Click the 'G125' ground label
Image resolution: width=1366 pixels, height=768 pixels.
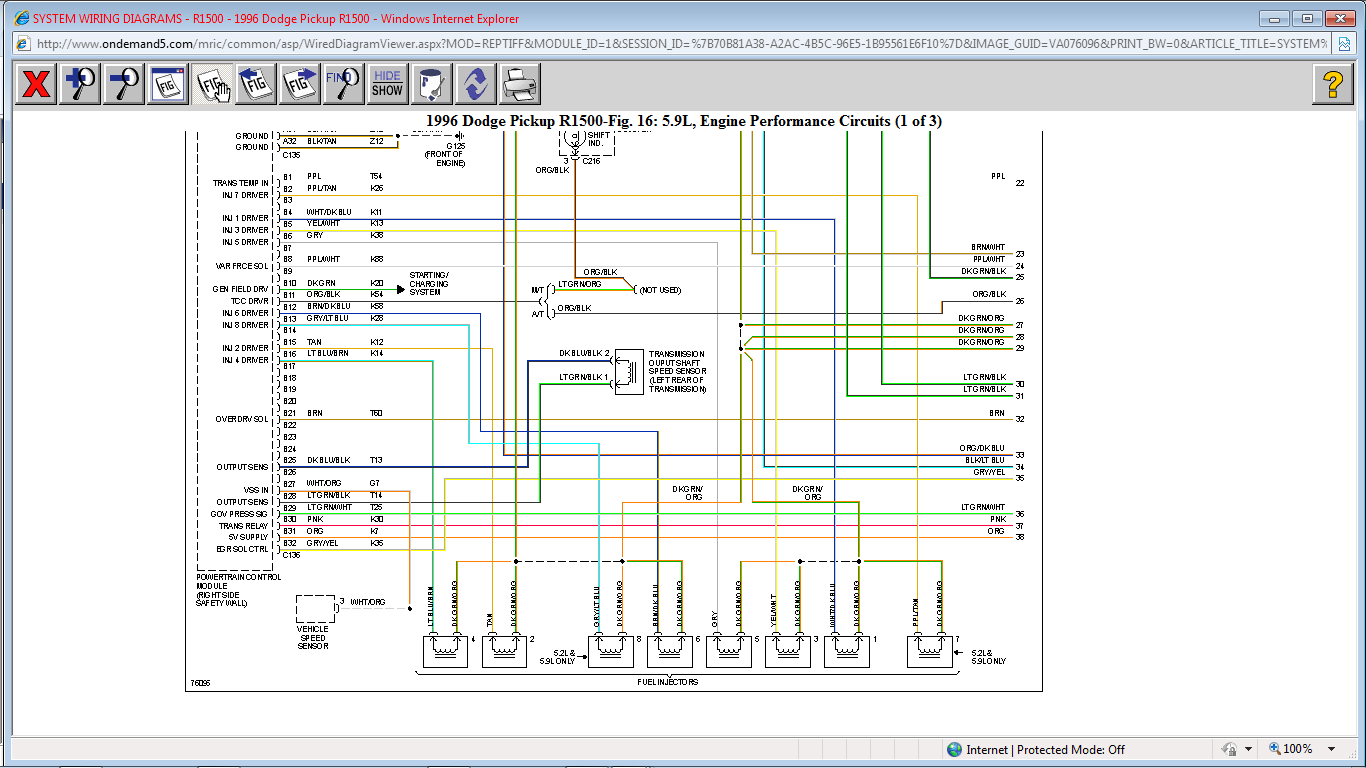click(x=455, y=146)
